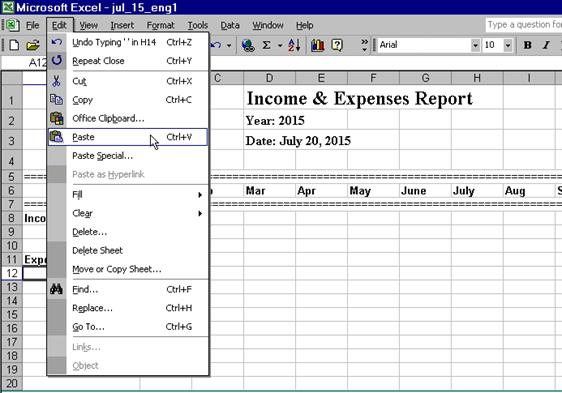Image resolution: width=562 pixels, height=393 pixels.
Task: Click the Select All corner button
Action: click(12, 78)
